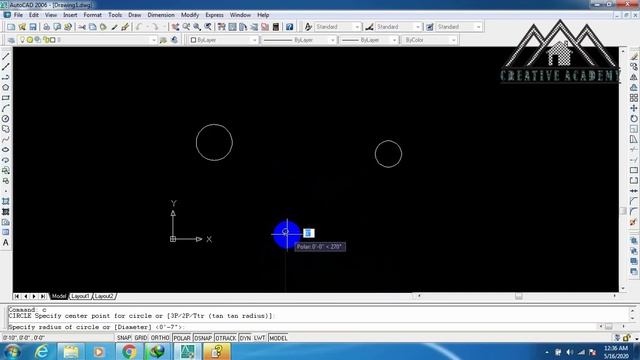Select the Arc tool
Viewport: 640px width, 360px height.
[6, 108]
